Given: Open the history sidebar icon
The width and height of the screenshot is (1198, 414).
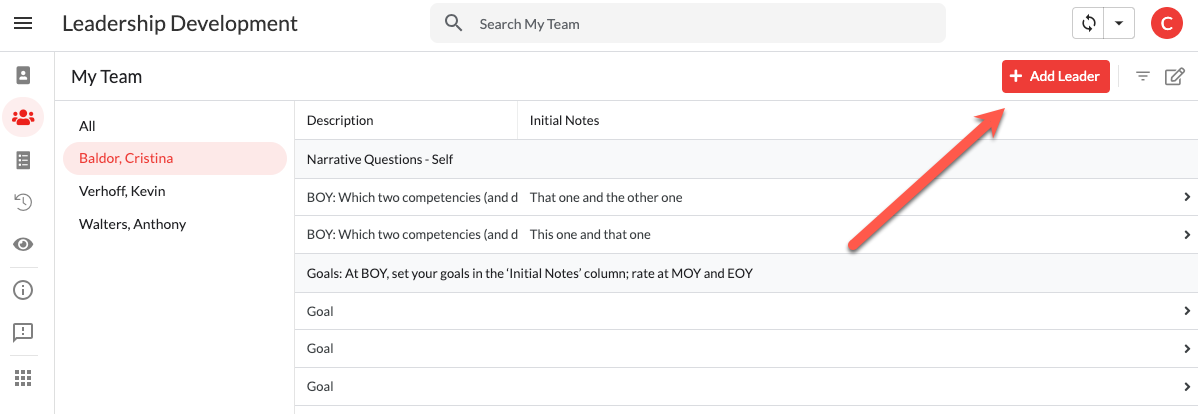Looking at the screenshot, I should [x=23, y=202].
